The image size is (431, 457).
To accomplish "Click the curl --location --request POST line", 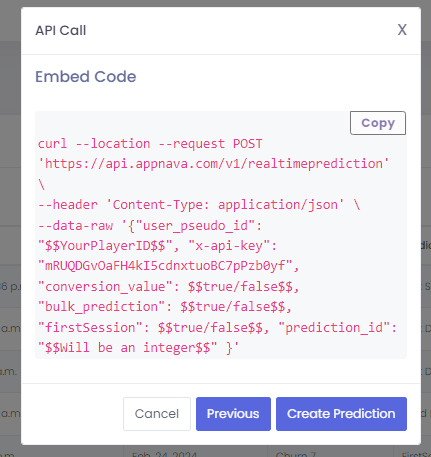I will pos(150,144).
